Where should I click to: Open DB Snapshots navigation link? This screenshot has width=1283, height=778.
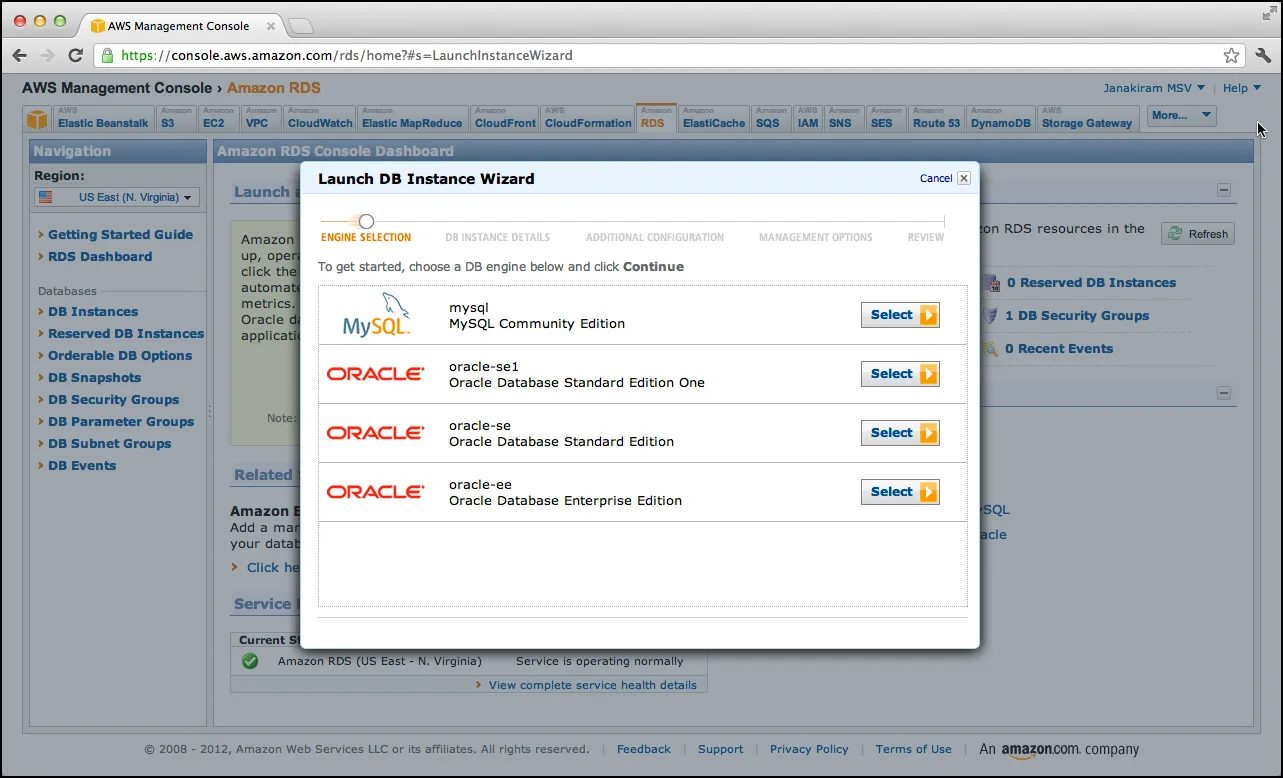coord(94,377)
